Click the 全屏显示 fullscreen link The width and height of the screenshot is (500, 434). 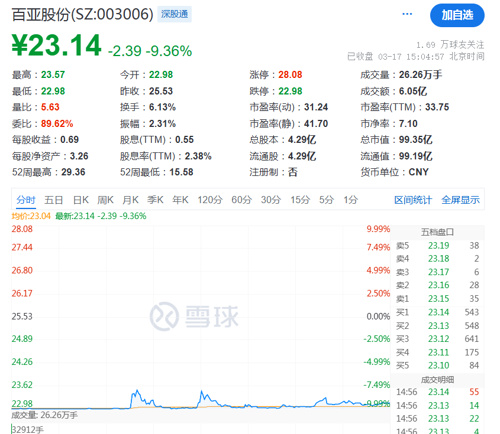tap(460, 200)
